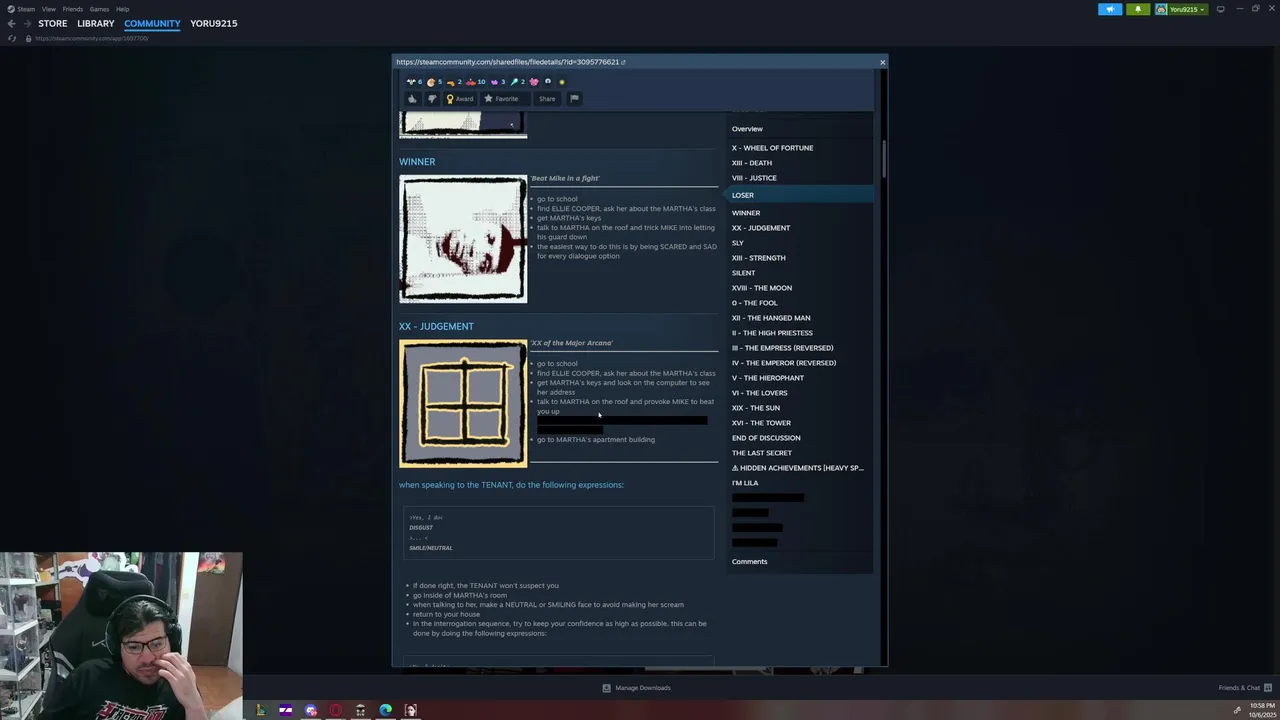Click the pink heart award reaction

[x=534, y=82]
